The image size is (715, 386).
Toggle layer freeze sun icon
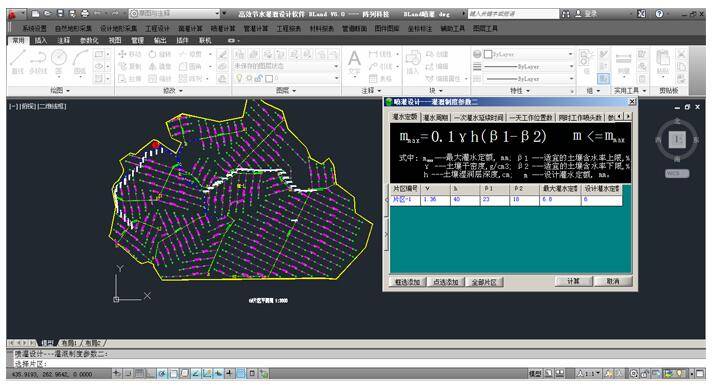[x=249, y=78]
